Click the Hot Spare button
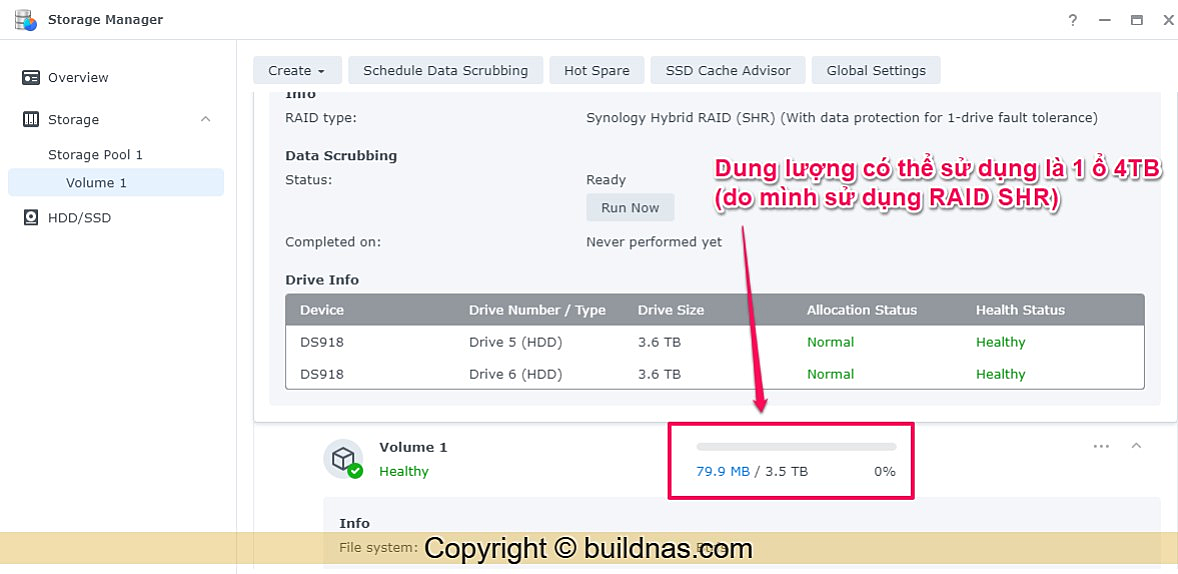1178x574 pixels. [x=597, y=71]
